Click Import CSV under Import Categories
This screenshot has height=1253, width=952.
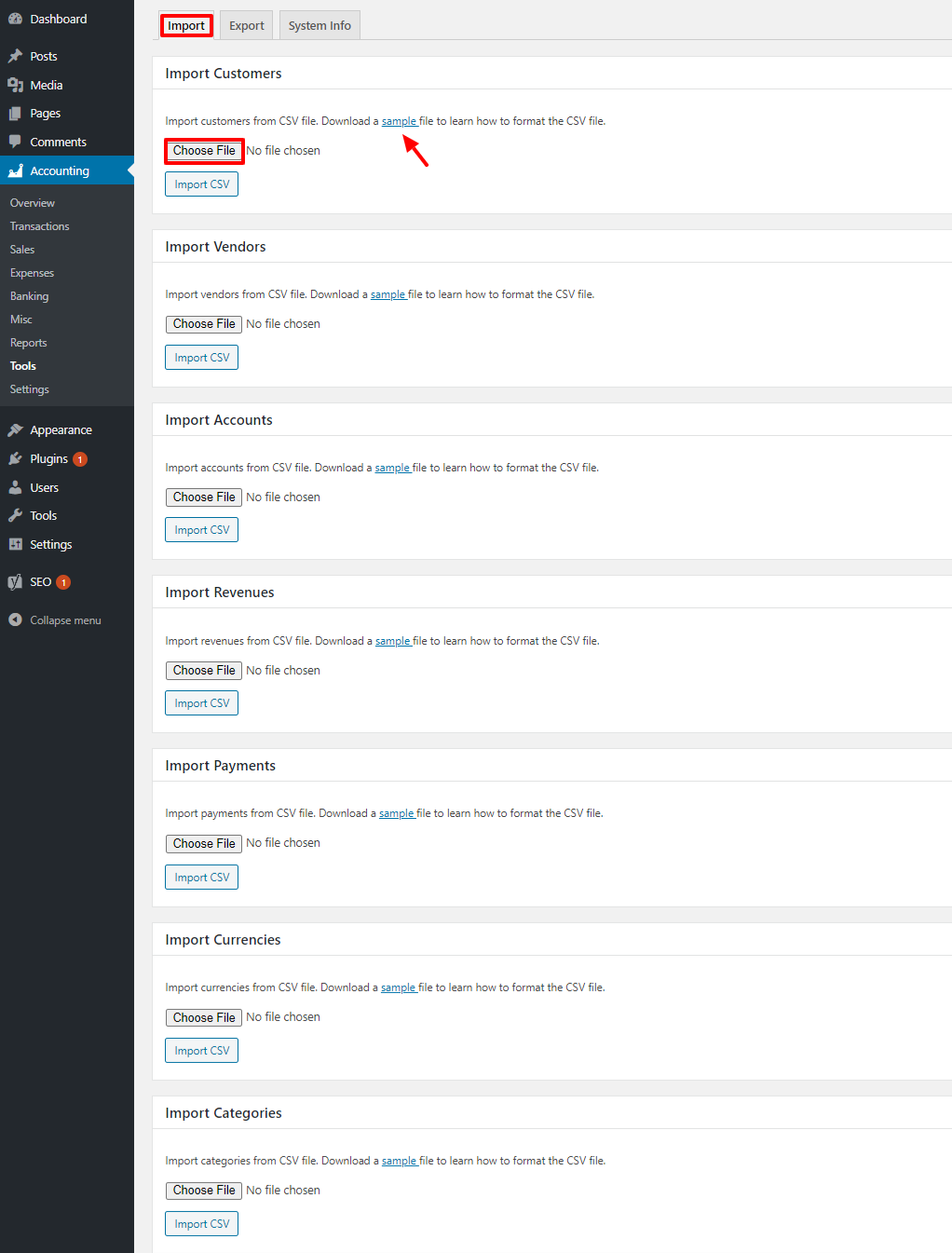tap(202, 1224)
